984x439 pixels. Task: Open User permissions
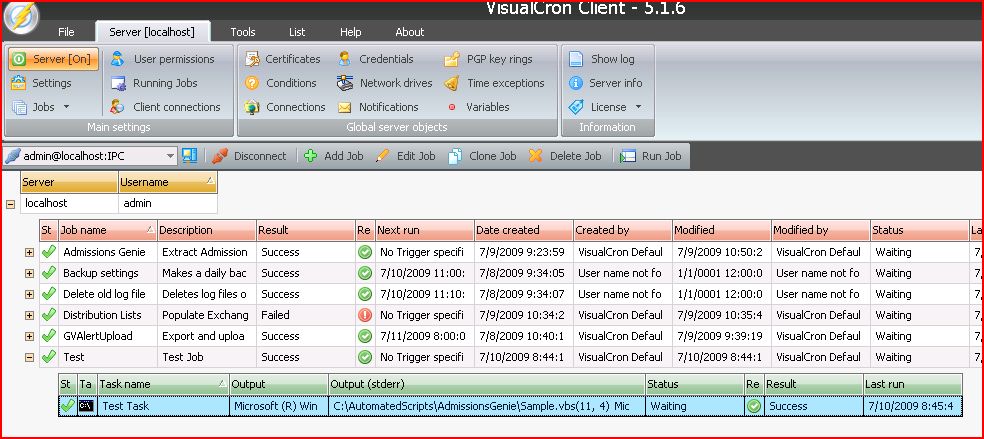[x=163, y=59]
